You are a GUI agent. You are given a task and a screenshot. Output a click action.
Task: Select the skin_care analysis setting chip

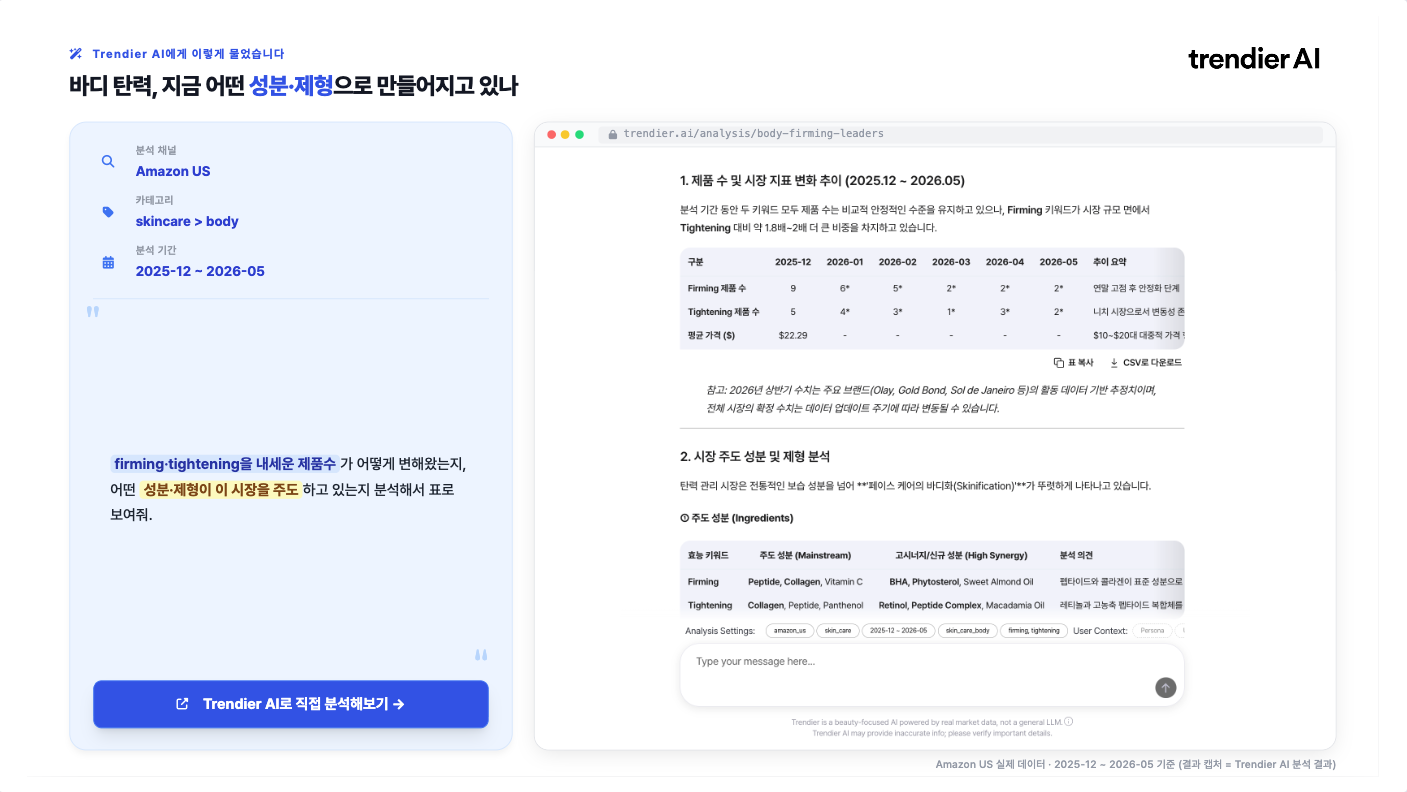(x=838, y=631)
